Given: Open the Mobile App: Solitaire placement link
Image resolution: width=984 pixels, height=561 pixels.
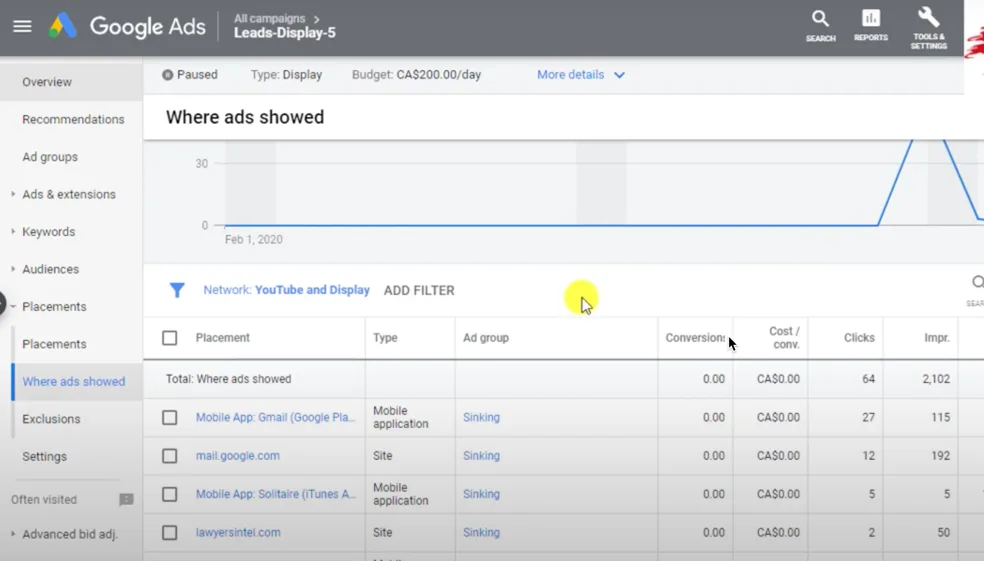Looking at the screenshot, I should (275, 494).
